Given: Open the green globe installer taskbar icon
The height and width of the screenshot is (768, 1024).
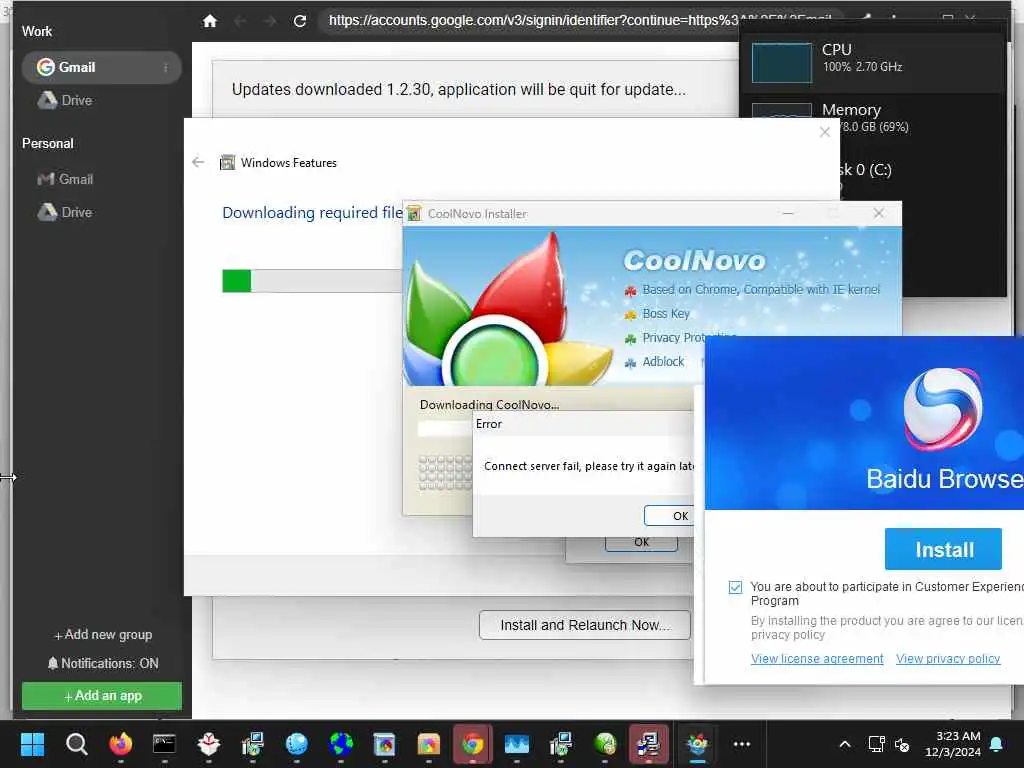Looking at the screenshot, I should [x=605, y=744].
